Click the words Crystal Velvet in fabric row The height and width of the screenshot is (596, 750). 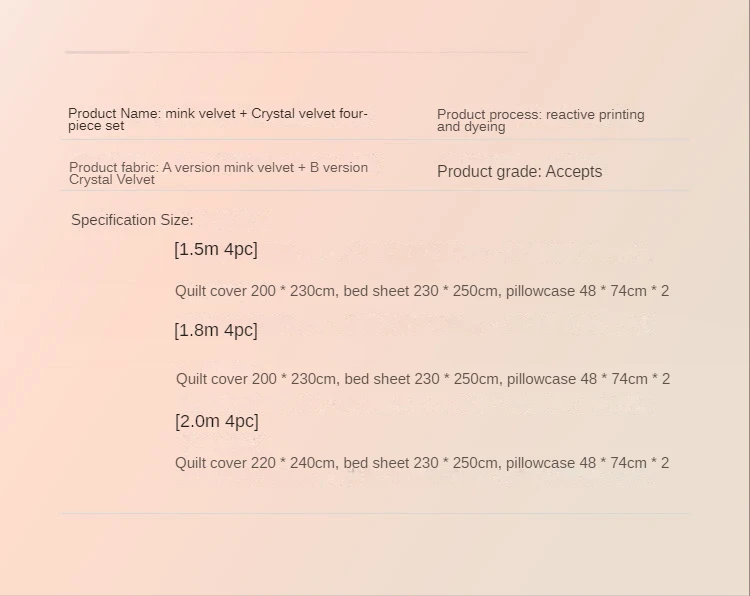(112, 180)
